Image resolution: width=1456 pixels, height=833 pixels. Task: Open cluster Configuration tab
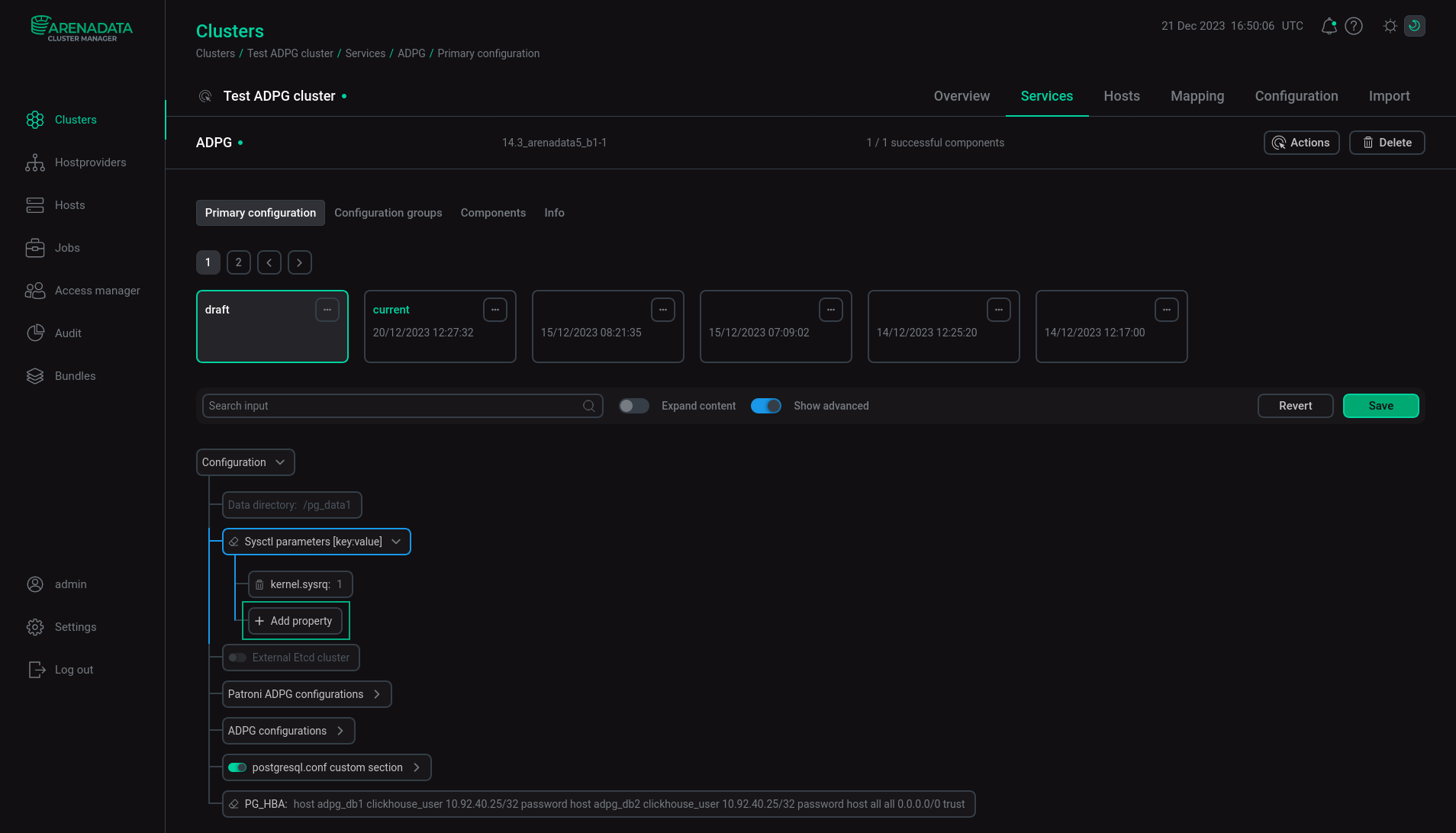pyautogui.click(x=1297, y=96)
